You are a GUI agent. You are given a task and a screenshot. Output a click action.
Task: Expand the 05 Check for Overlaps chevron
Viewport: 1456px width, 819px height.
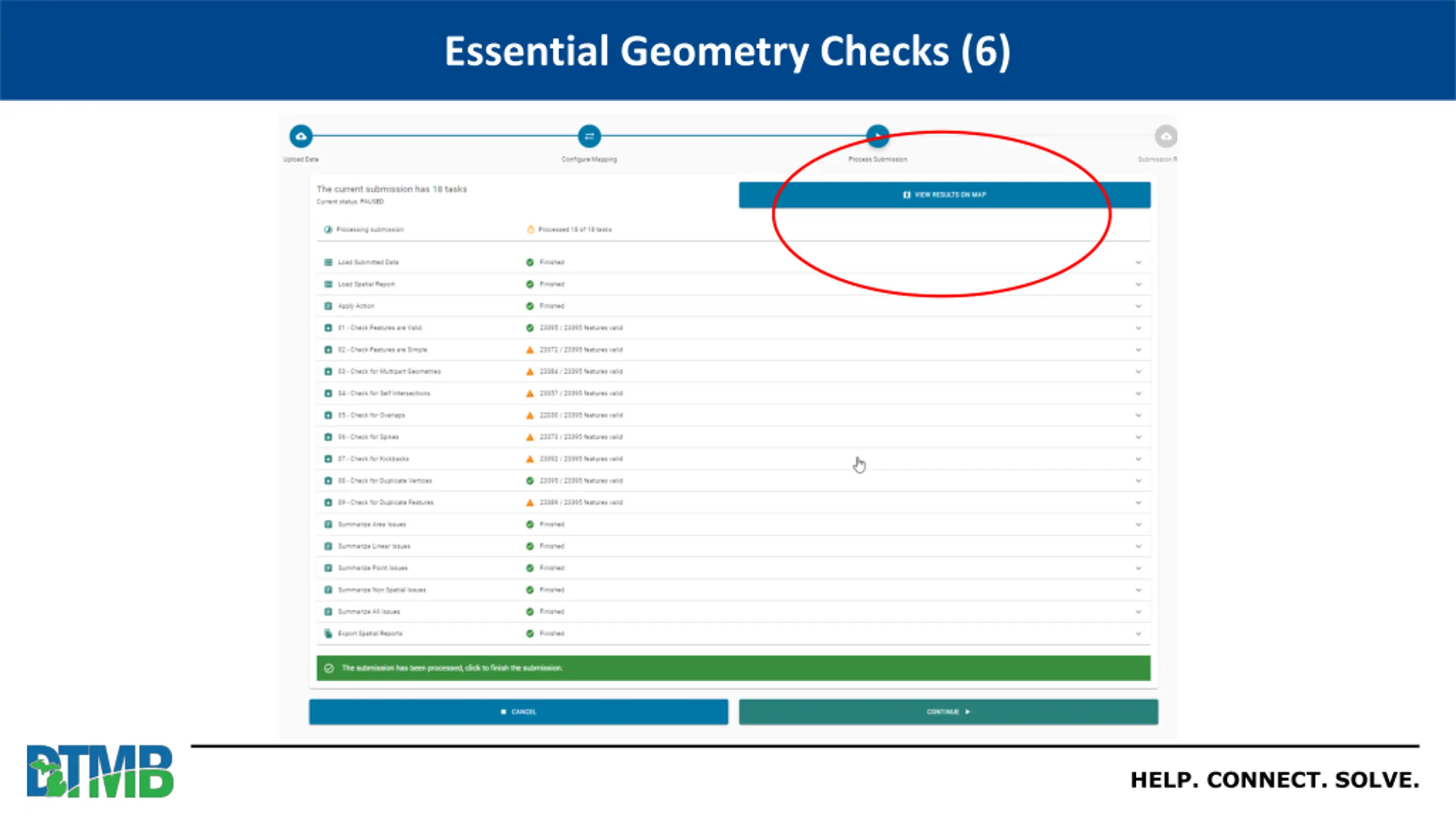[1138, 415]
